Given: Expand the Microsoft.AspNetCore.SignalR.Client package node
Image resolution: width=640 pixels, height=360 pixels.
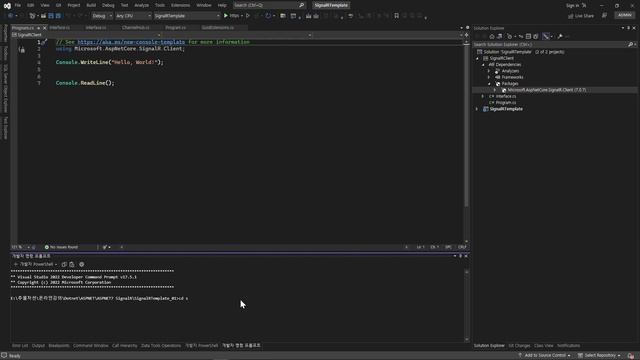Looking at the screenshot, I should pos(495,90).
